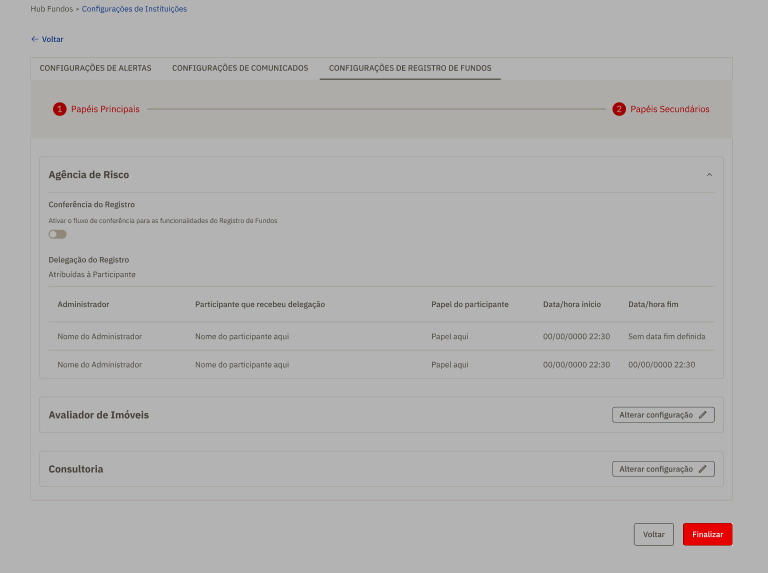The image size is (768, 573).
Task: Click pencil icon in Avaliador de Imóveis button
Action: point(702,415)
